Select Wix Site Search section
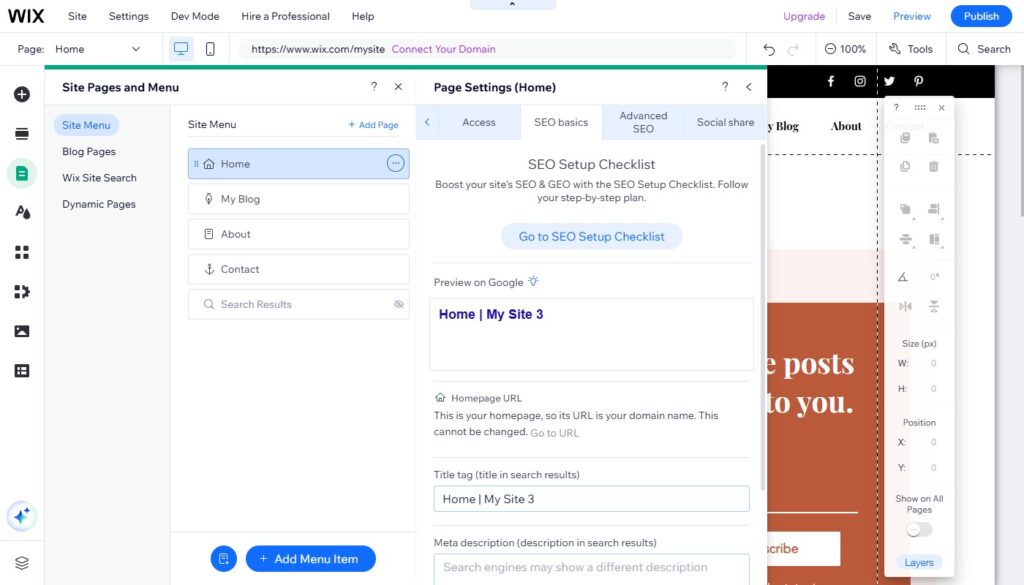Image resolution: width=1024 pixels, height=585 pixels. 99,178
